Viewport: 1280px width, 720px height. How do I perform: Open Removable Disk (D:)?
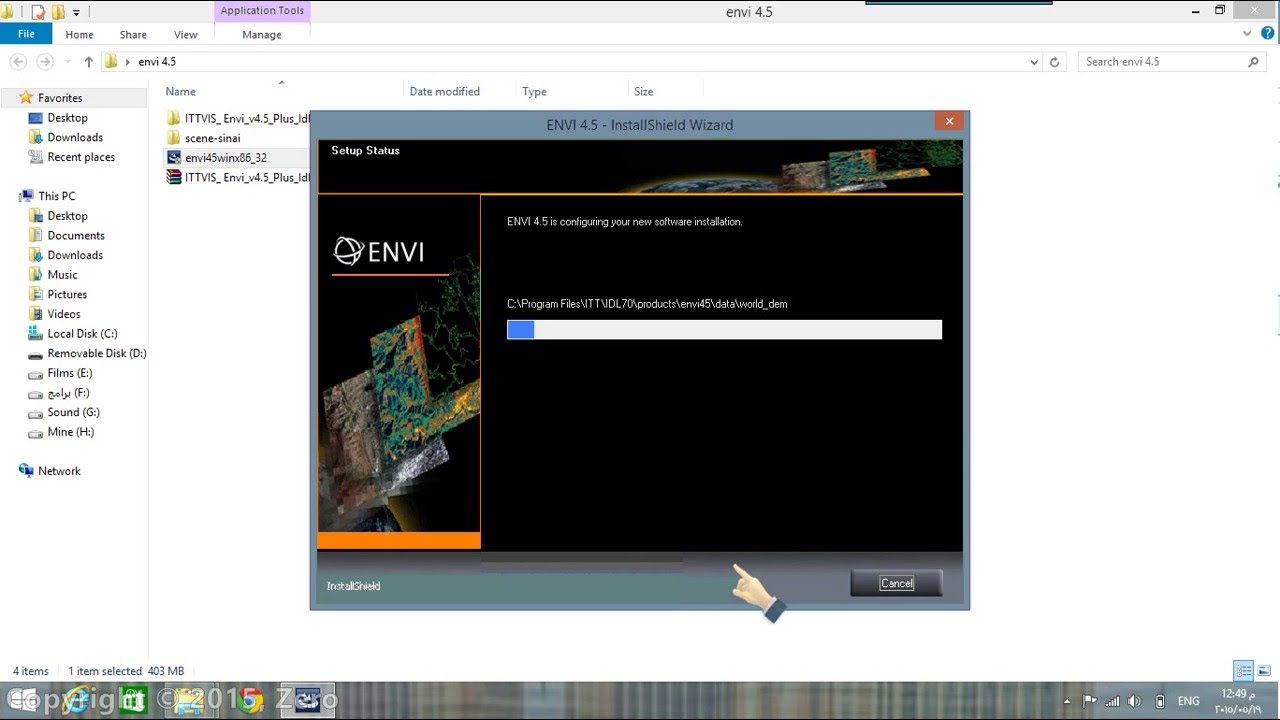coord(97,354)
